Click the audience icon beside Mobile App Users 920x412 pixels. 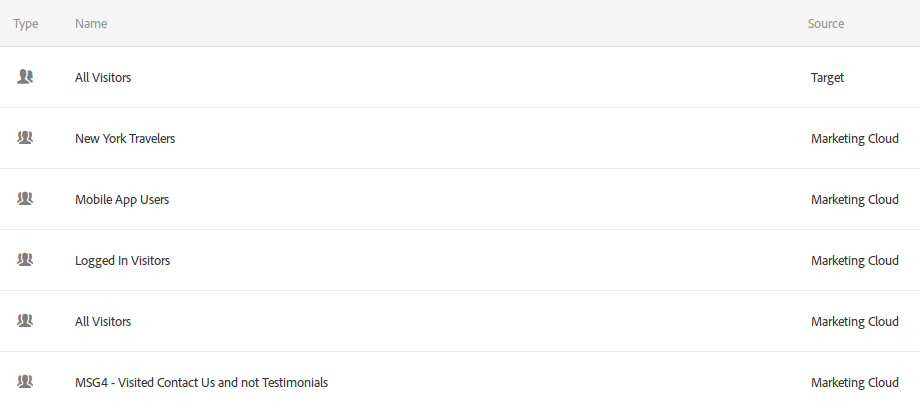point(25,199)
